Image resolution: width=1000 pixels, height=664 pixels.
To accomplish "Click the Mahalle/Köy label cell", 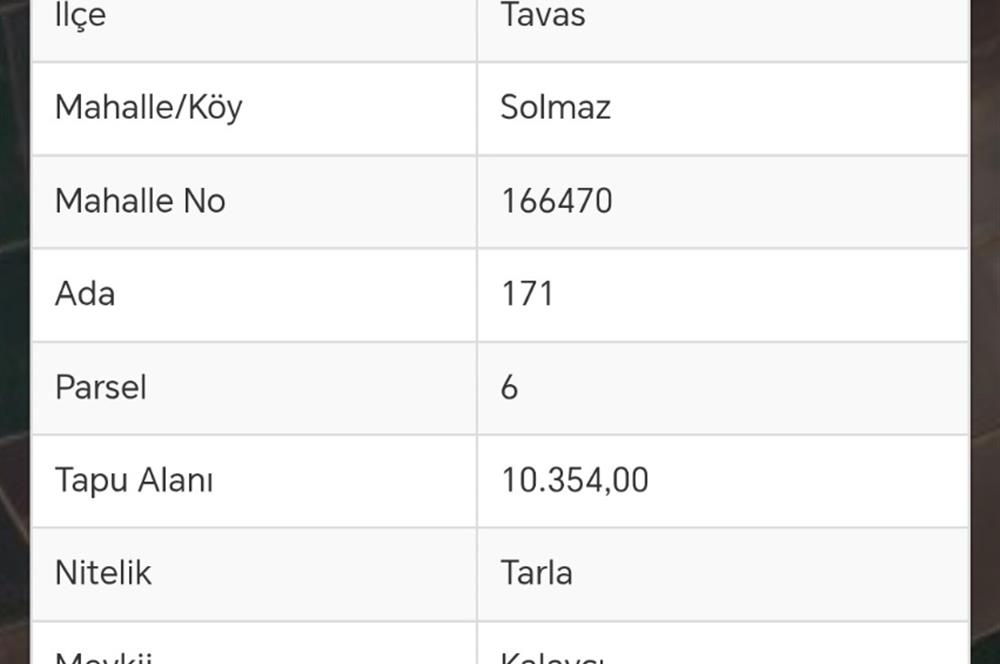I will [x=148, y=107].
